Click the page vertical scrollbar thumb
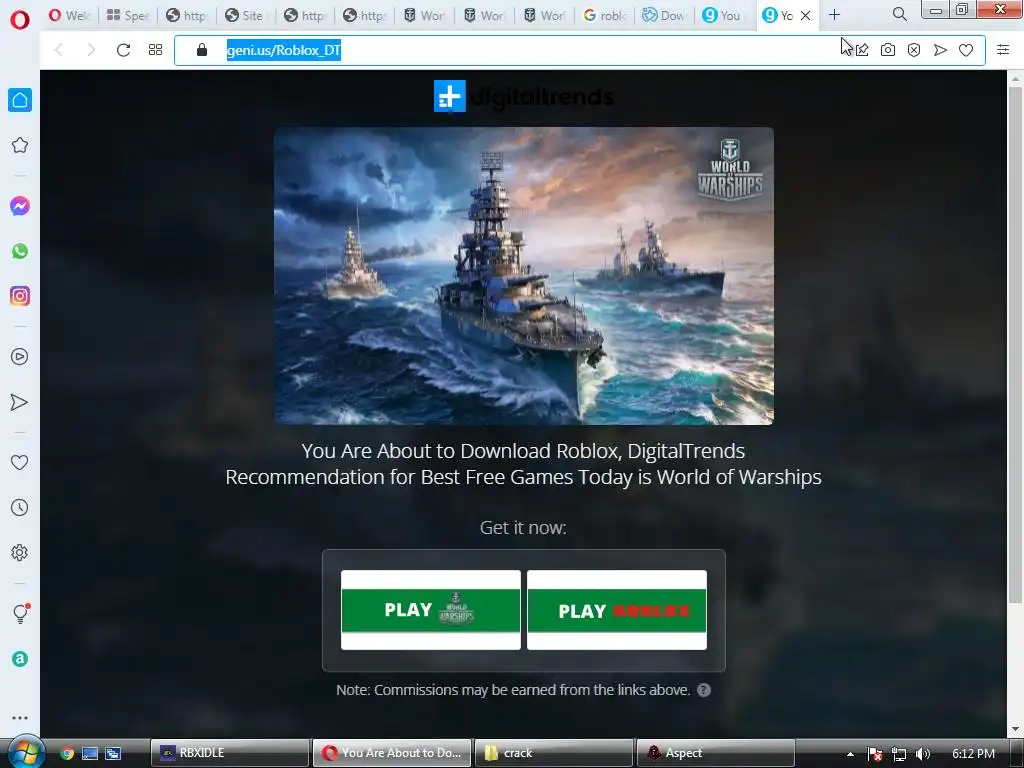This screenshot has height=768, width=1024. [x=1014, y=346]
